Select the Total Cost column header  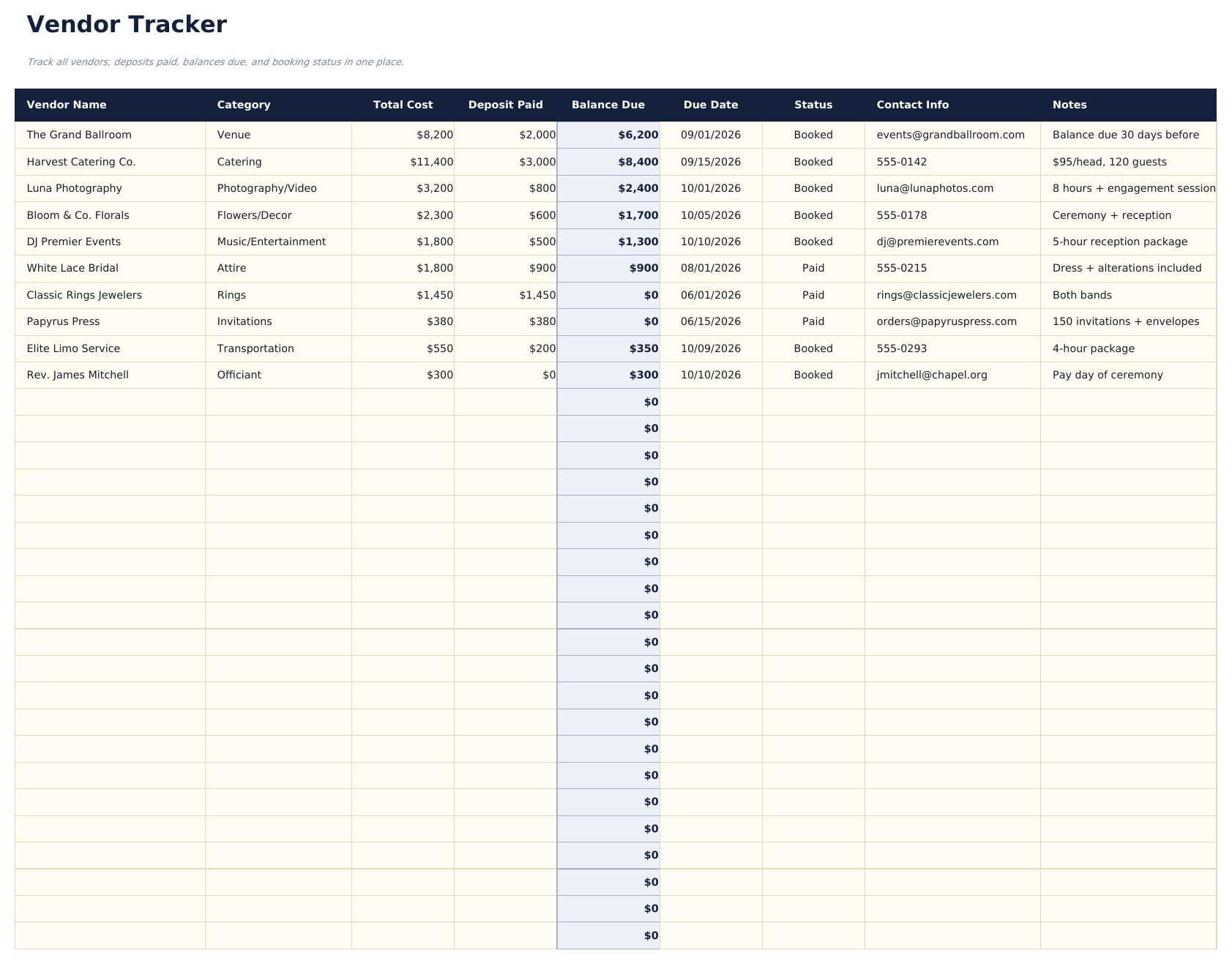(x=403, y=105)
